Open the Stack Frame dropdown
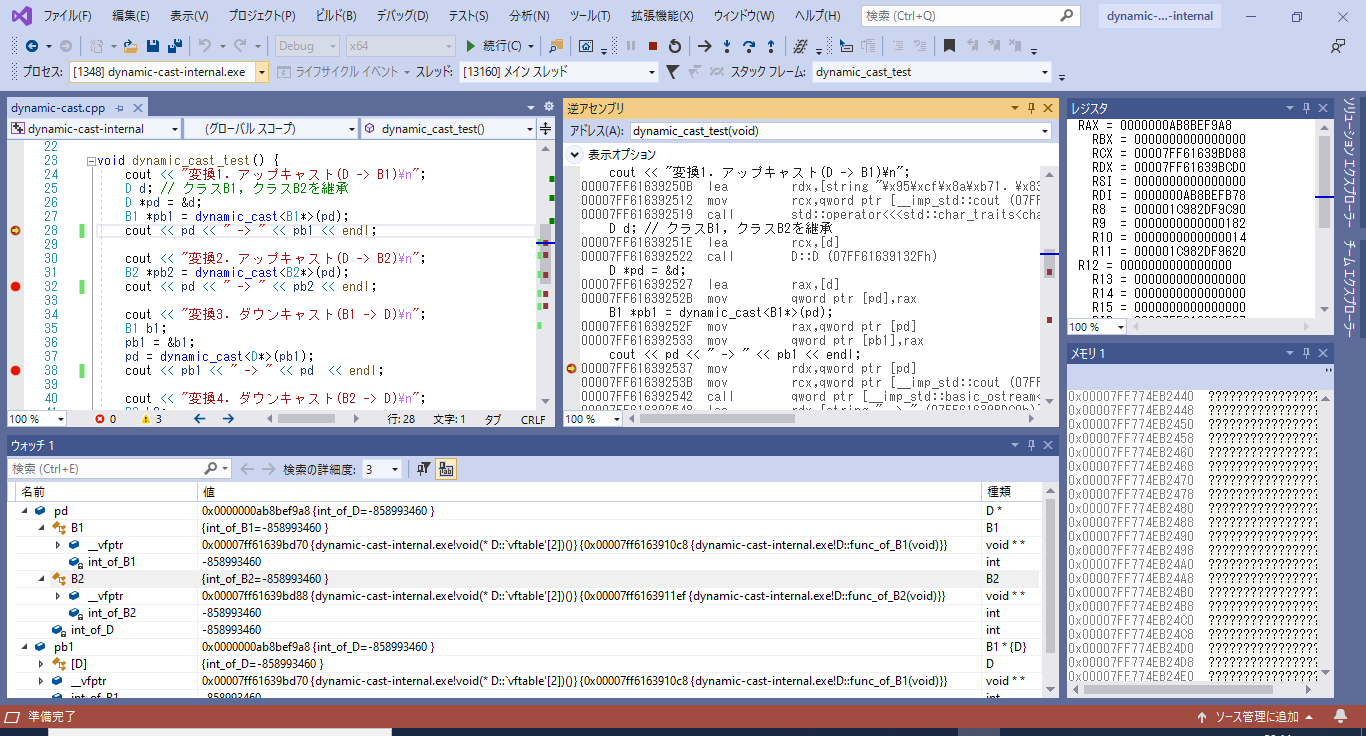1366x736 pixels. coord(1045,72)
